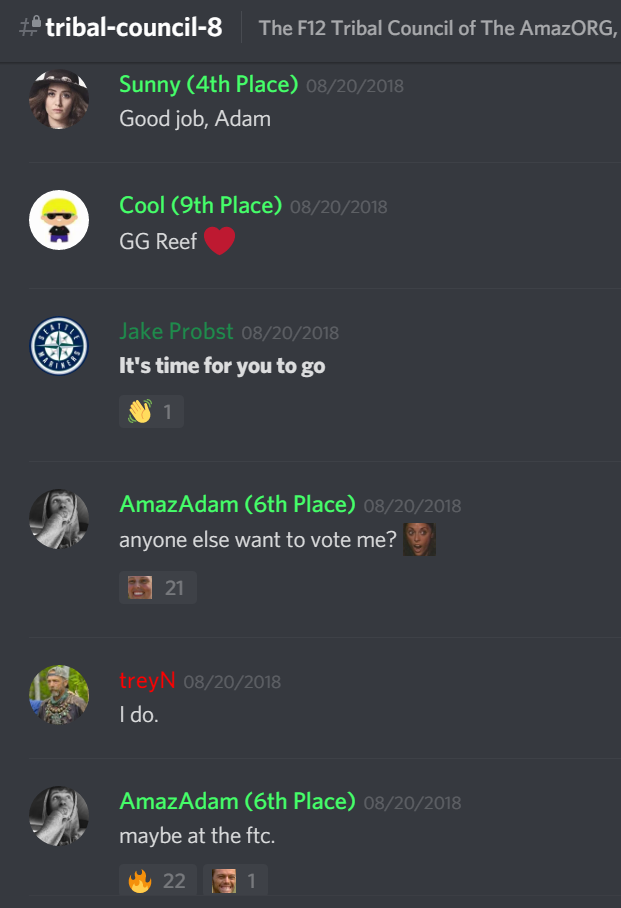621x908 pixels.
Task: Click AmazAdam's avatar on "anyone else" message
Action: pyautogui.click(x=59, y=519)
